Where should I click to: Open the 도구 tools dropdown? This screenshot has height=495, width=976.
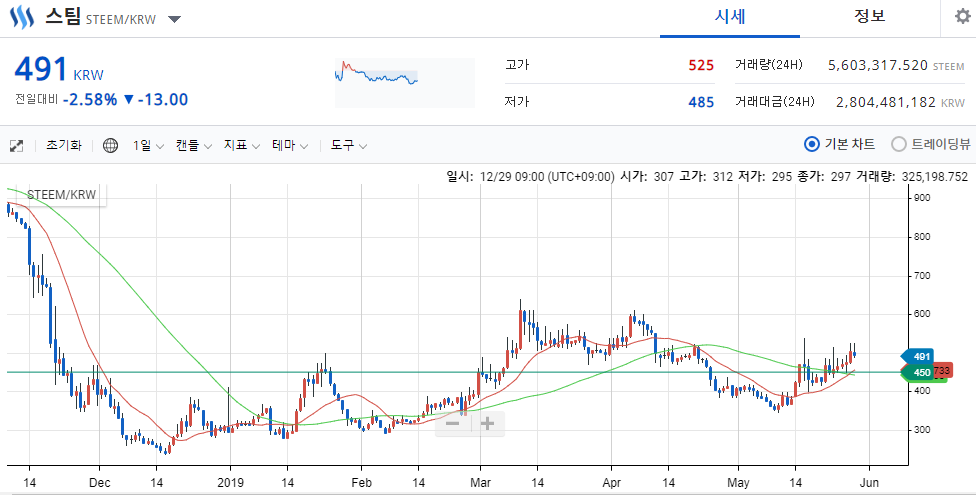click(x=348, y=146)
